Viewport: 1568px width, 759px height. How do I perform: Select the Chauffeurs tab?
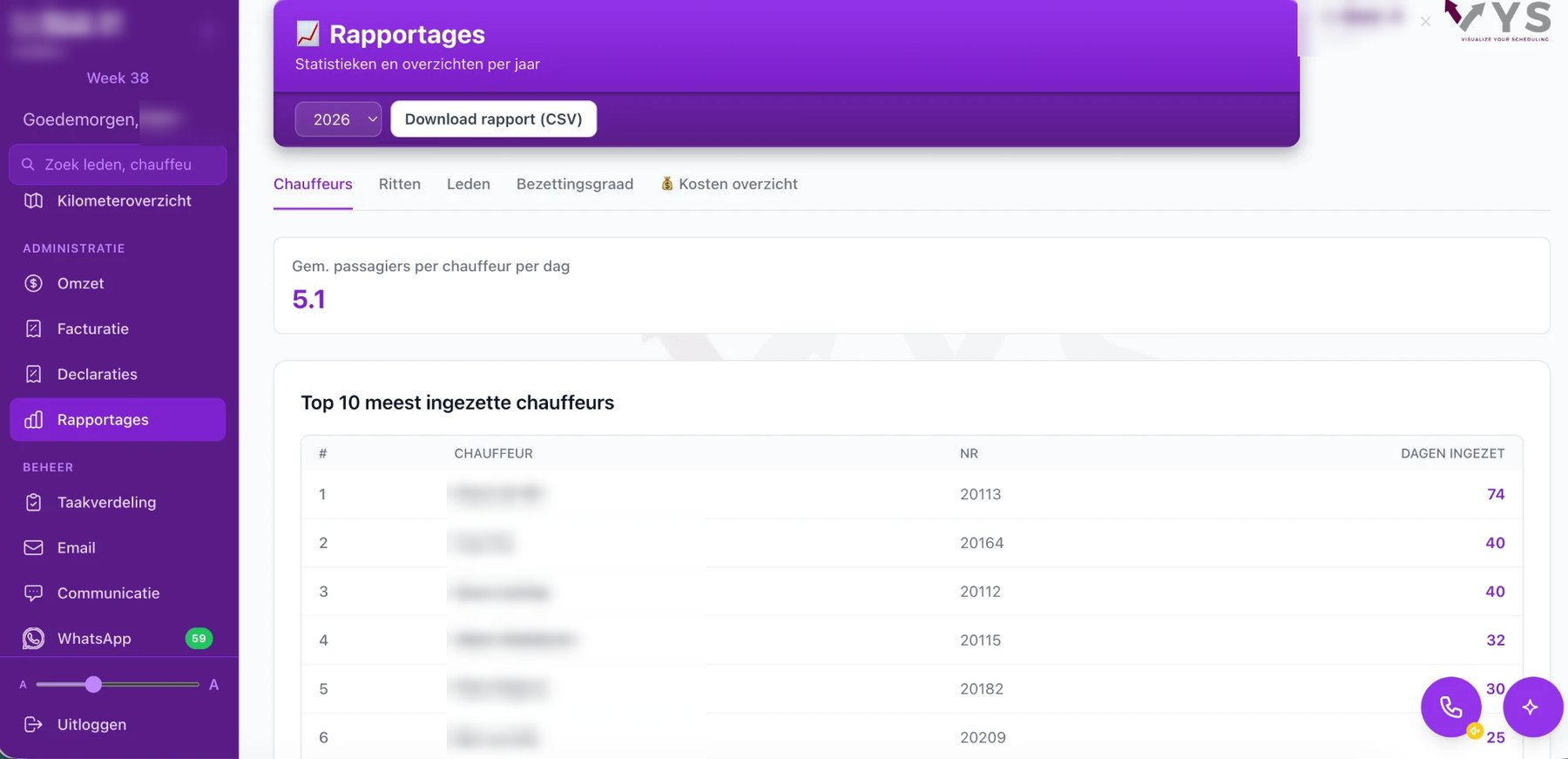point(313,184)
